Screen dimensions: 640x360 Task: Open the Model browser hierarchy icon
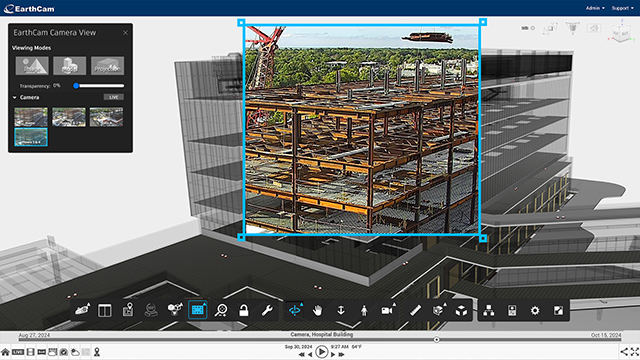pos(489,311)
